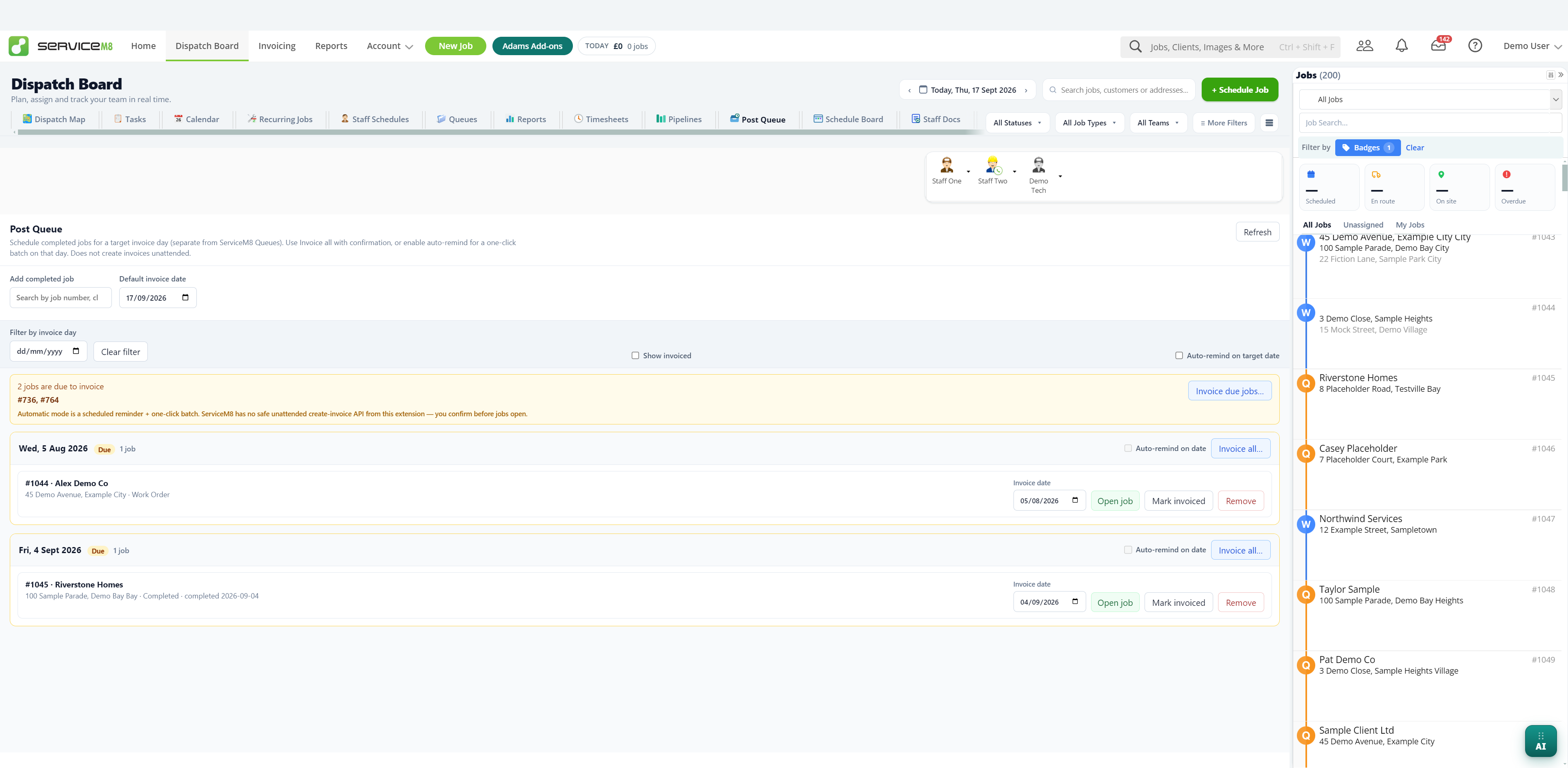Click Invoice due jobs button
The image size is (1568, 768).
pyautogui.click(x=1229, y=391)
